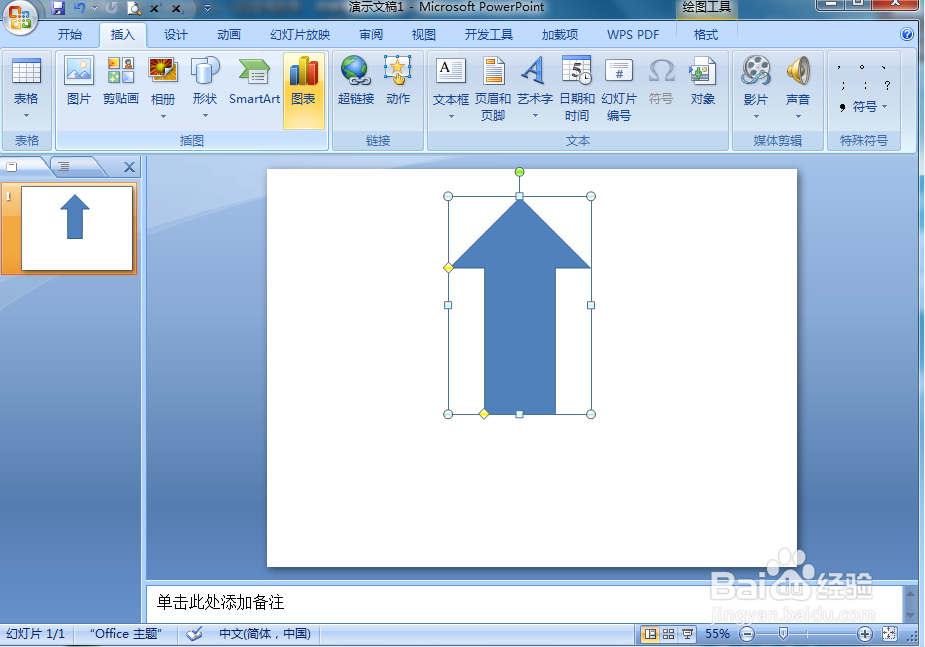This screenshot has width=925, height=647.
Task: Fit slide to current window
Action: tap(889, 634)
